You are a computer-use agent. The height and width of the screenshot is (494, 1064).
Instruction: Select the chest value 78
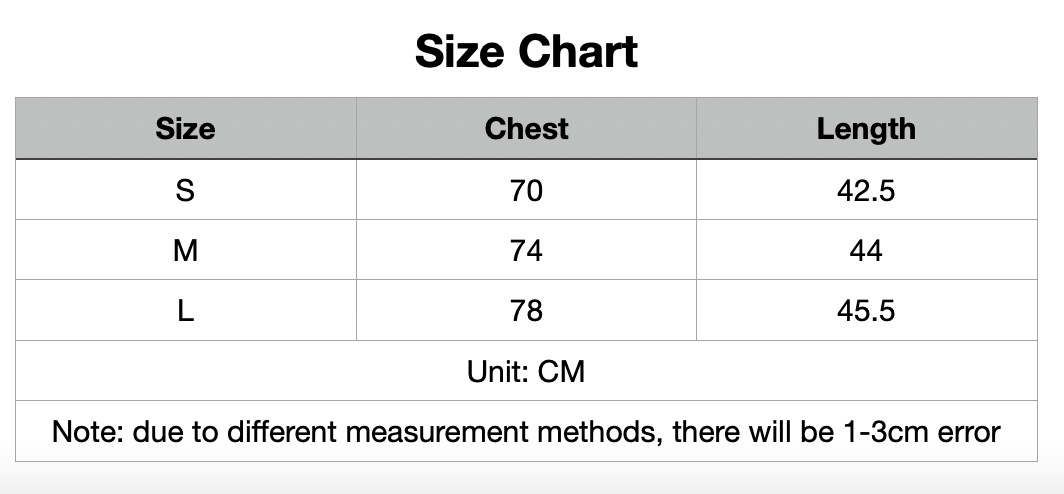[526, 311]
